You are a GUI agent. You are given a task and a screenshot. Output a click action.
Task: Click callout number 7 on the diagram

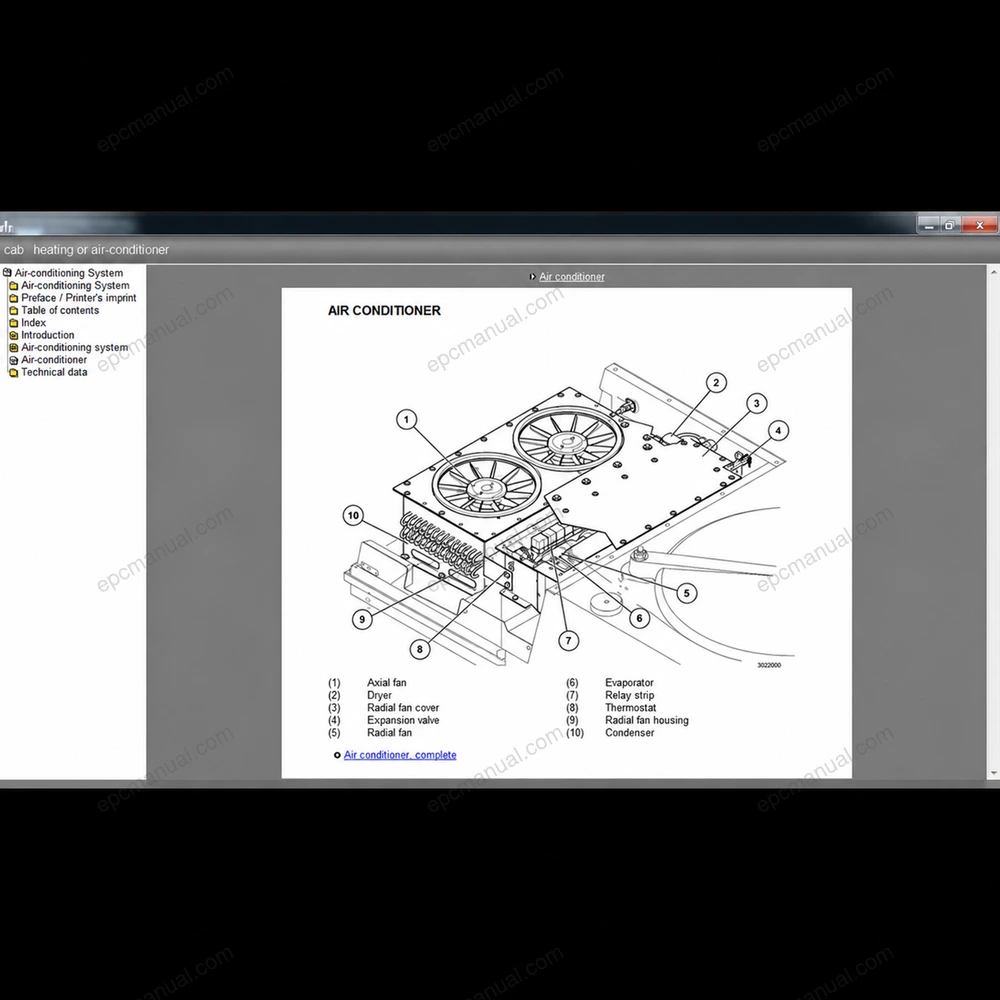[568, 640]
